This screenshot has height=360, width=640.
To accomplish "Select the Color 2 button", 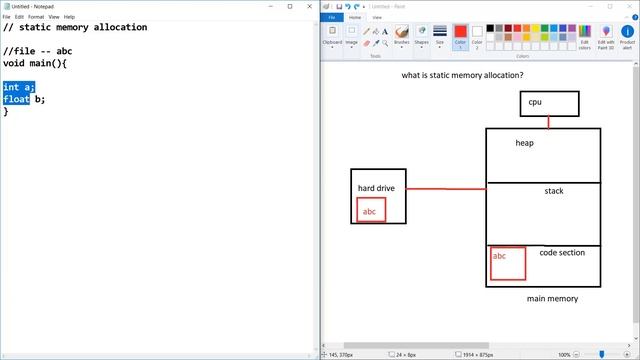I will tap(477, 37).
